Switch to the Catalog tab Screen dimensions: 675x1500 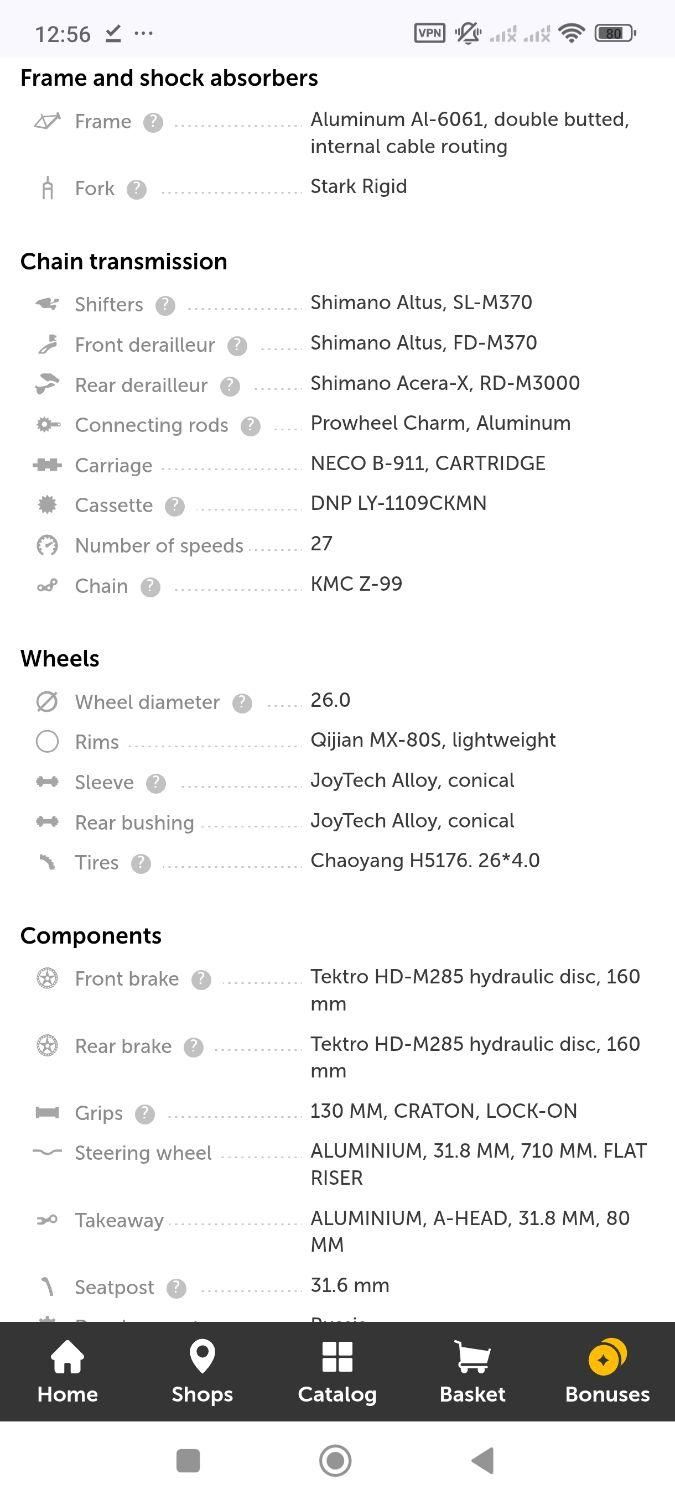[x=337, y=1372]
